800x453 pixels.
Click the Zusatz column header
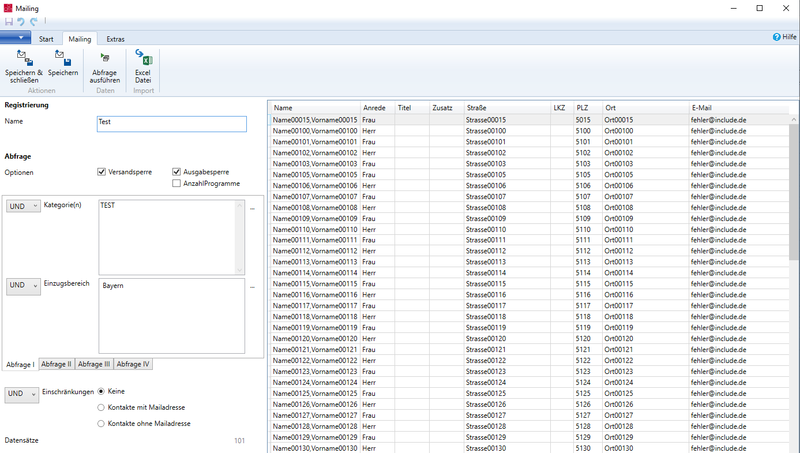point(446,108)
